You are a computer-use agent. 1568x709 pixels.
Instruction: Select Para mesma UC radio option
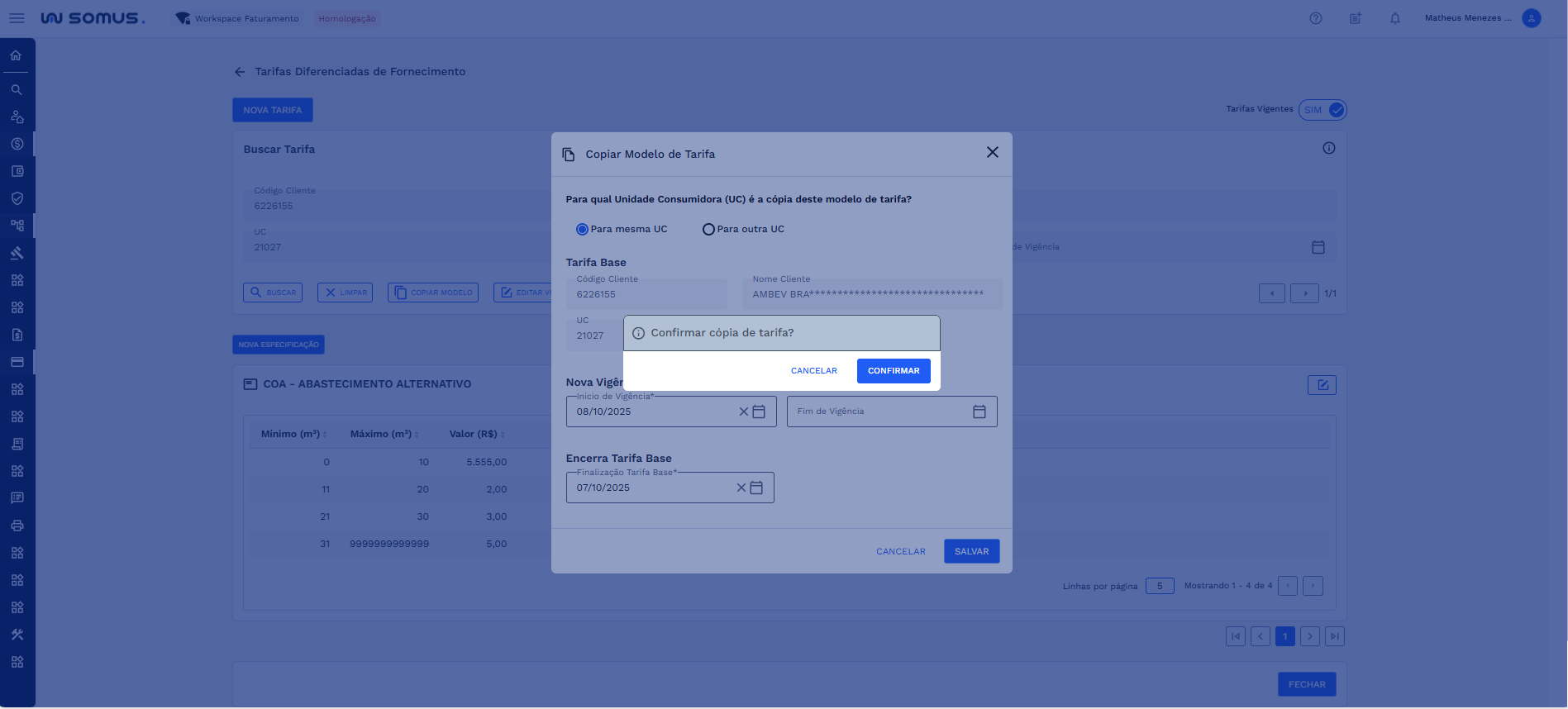pyautogui.click(x=582, y=230)
